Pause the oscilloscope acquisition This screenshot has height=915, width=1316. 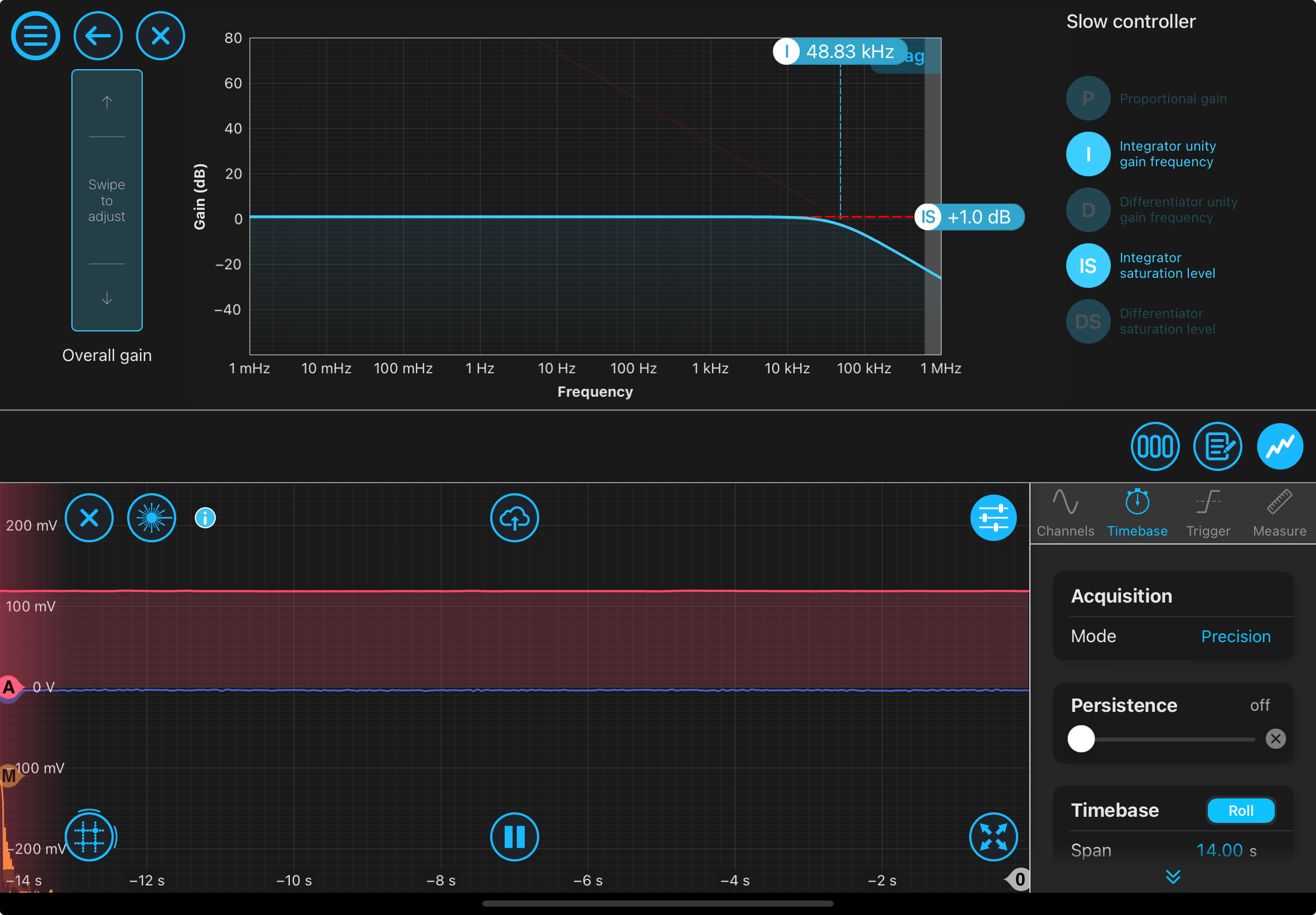tap(515, 837)
